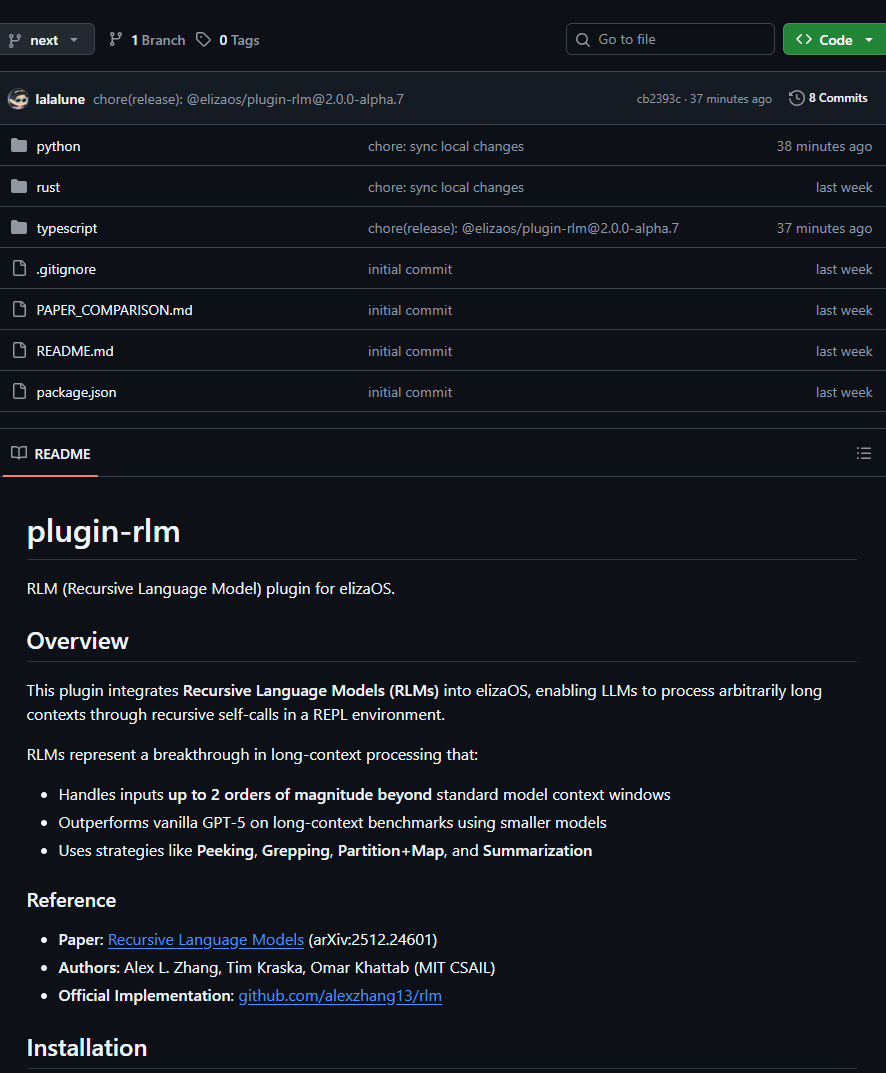Click the typescript folder icon
This screenshot has width=886, height=1073.
click(x=19, y=228)
